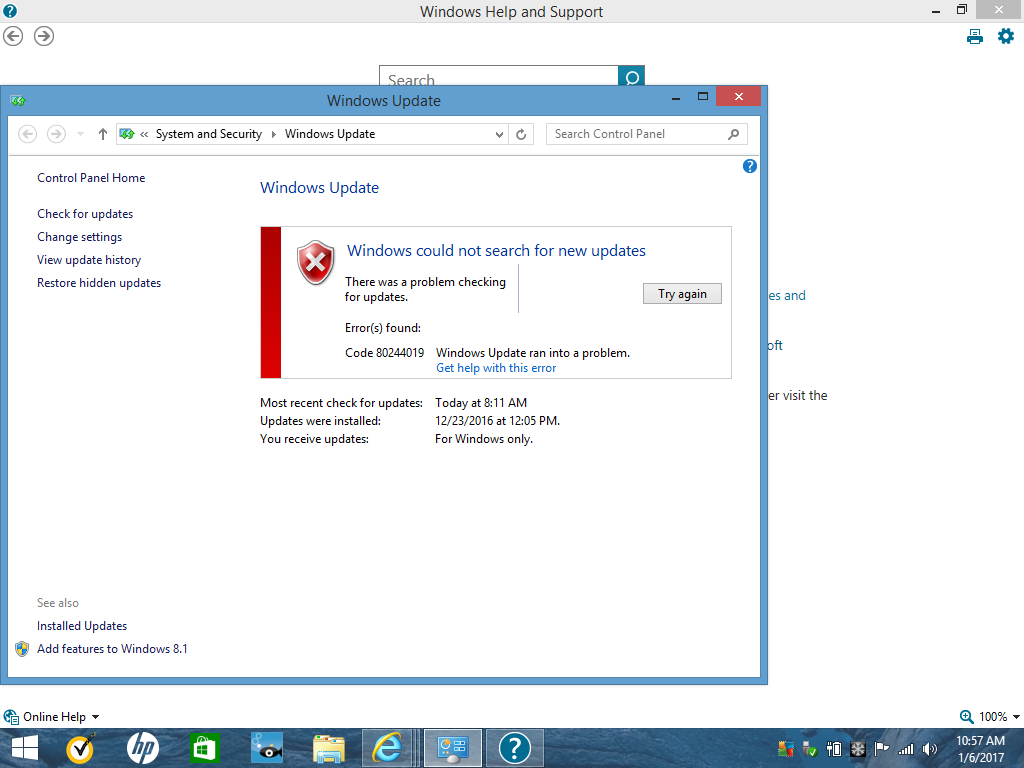Click the battery power tray icon
The width and height of the screenshot is (1024, 768).
pos(834,749)
